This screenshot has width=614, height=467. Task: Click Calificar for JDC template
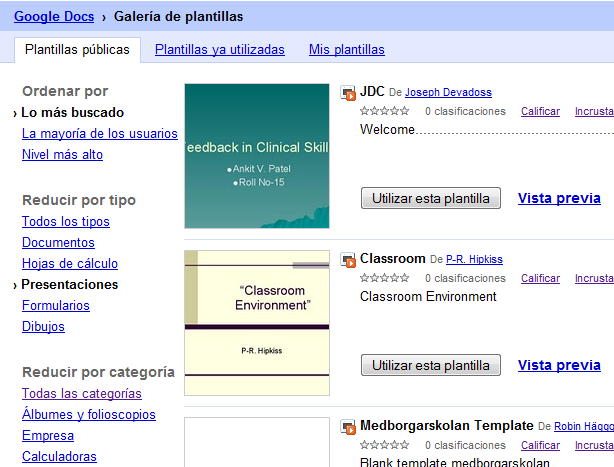pyautogui.click(x=540, y=112)
